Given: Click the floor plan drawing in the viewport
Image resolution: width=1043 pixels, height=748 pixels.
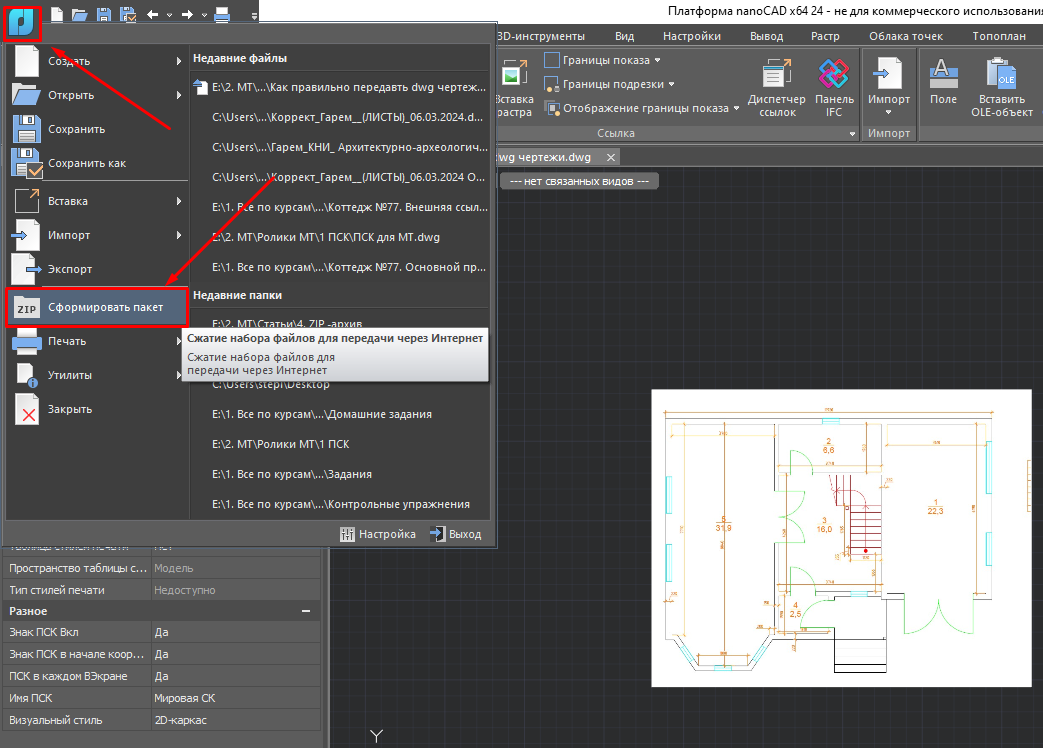Looking at the screenshot, I should tap(841, 538).
